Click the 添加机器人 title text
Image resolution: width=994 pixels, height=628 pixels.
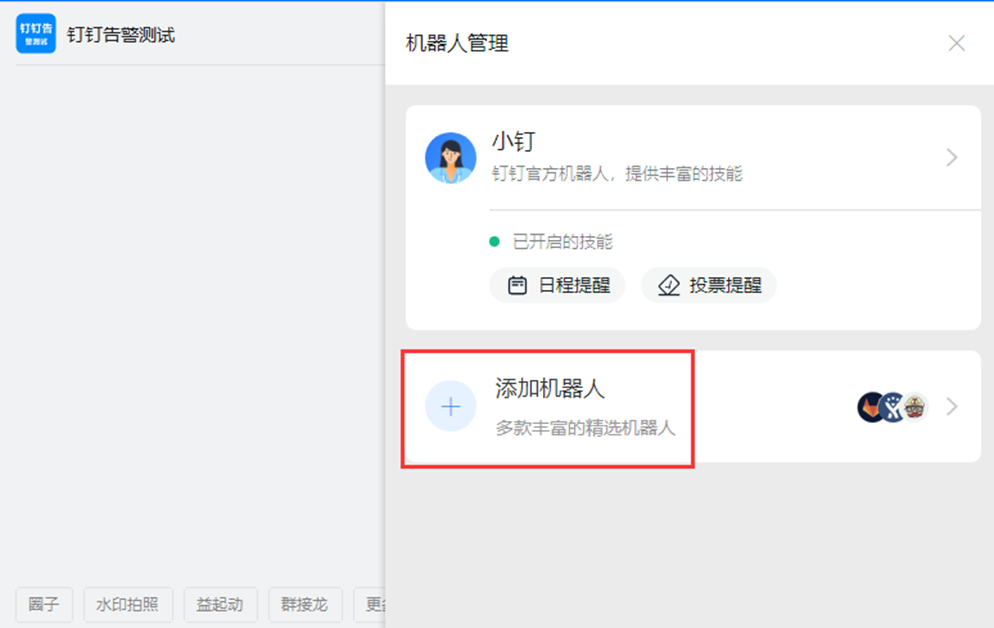[x=550, y=388]
